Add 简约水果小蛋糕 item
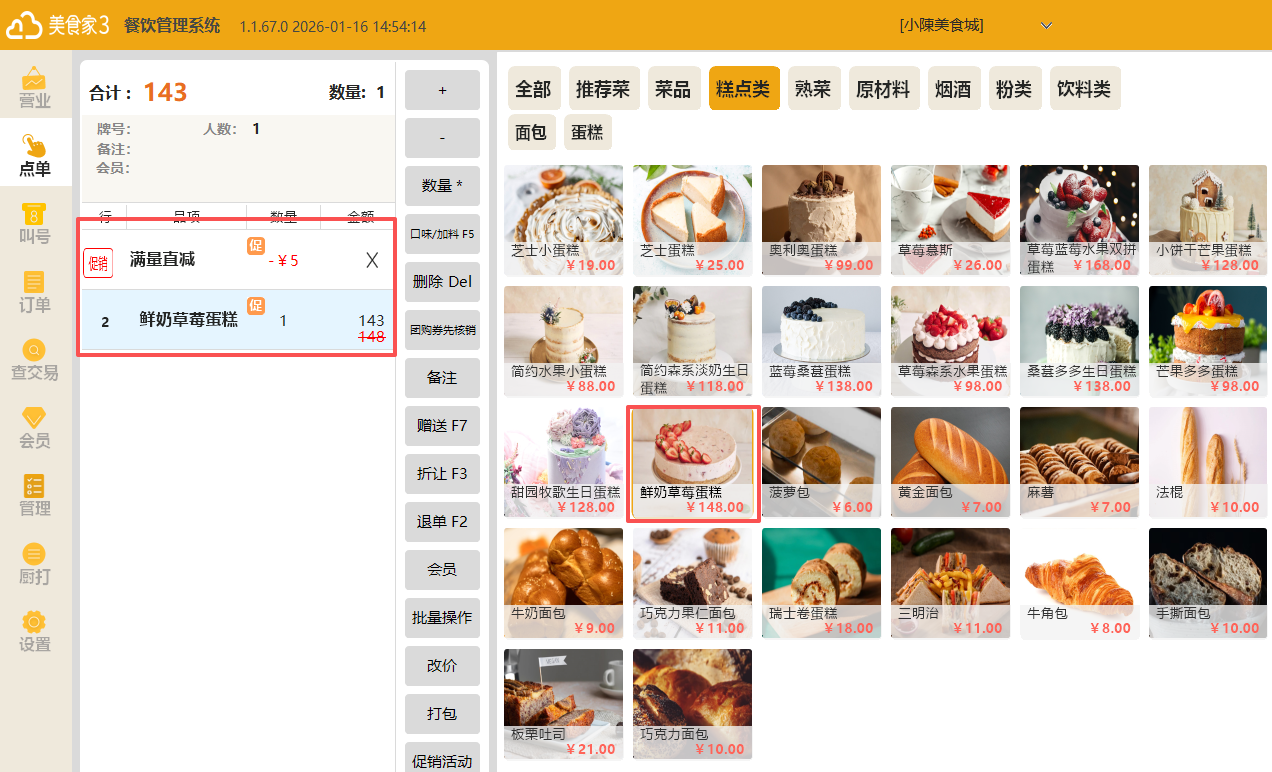Screen dimensions: 1272x772 563,341
